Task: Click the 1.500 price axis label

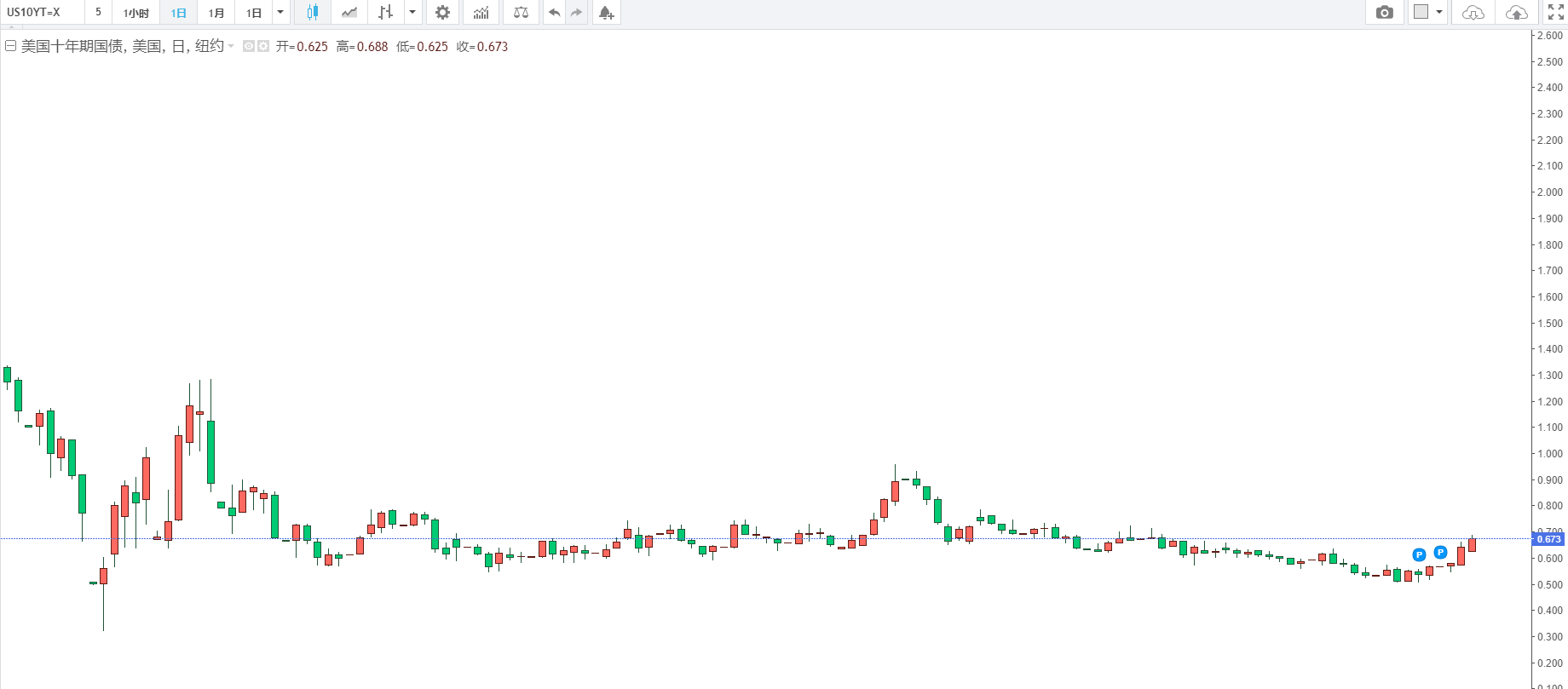Action: coord(1549,324)
